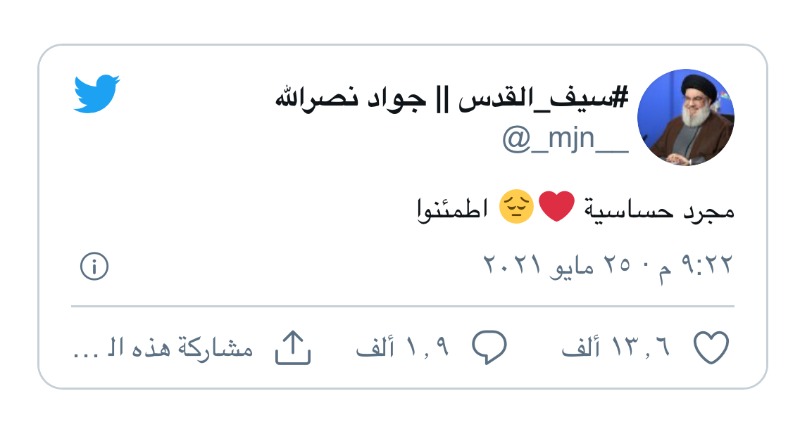Like the tweet with the heart outline icon
Image resolution: width=800 pixels, height=422 pixels.
(711, 347)
